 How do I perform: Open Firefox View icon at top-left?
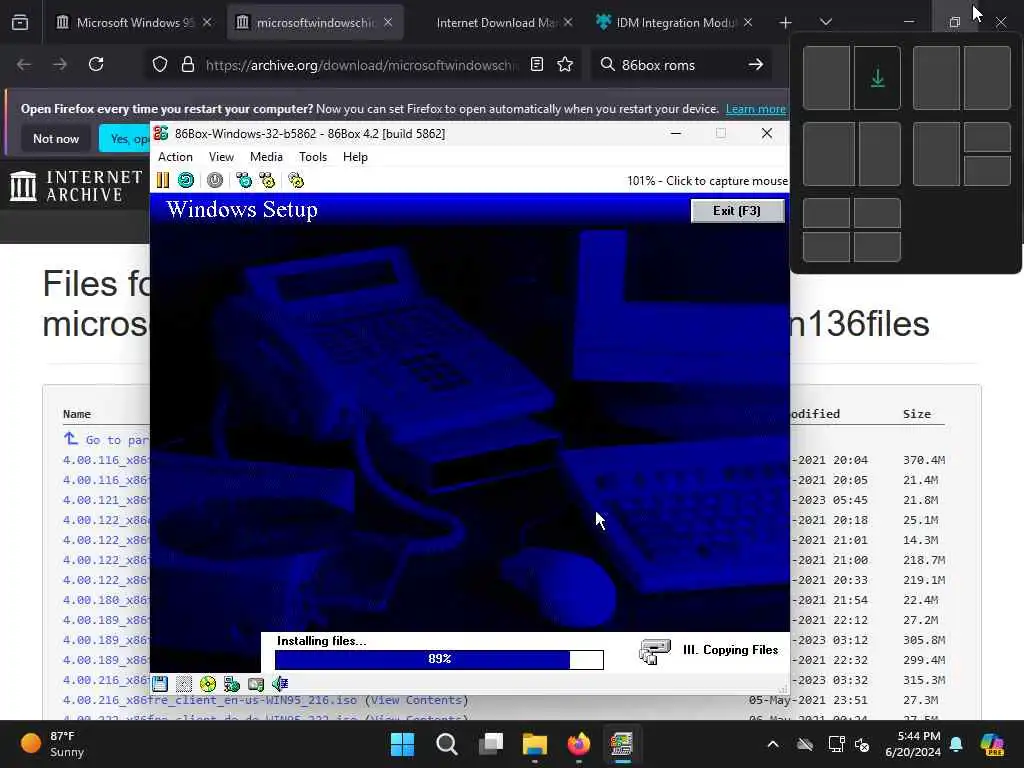point(20,23)
